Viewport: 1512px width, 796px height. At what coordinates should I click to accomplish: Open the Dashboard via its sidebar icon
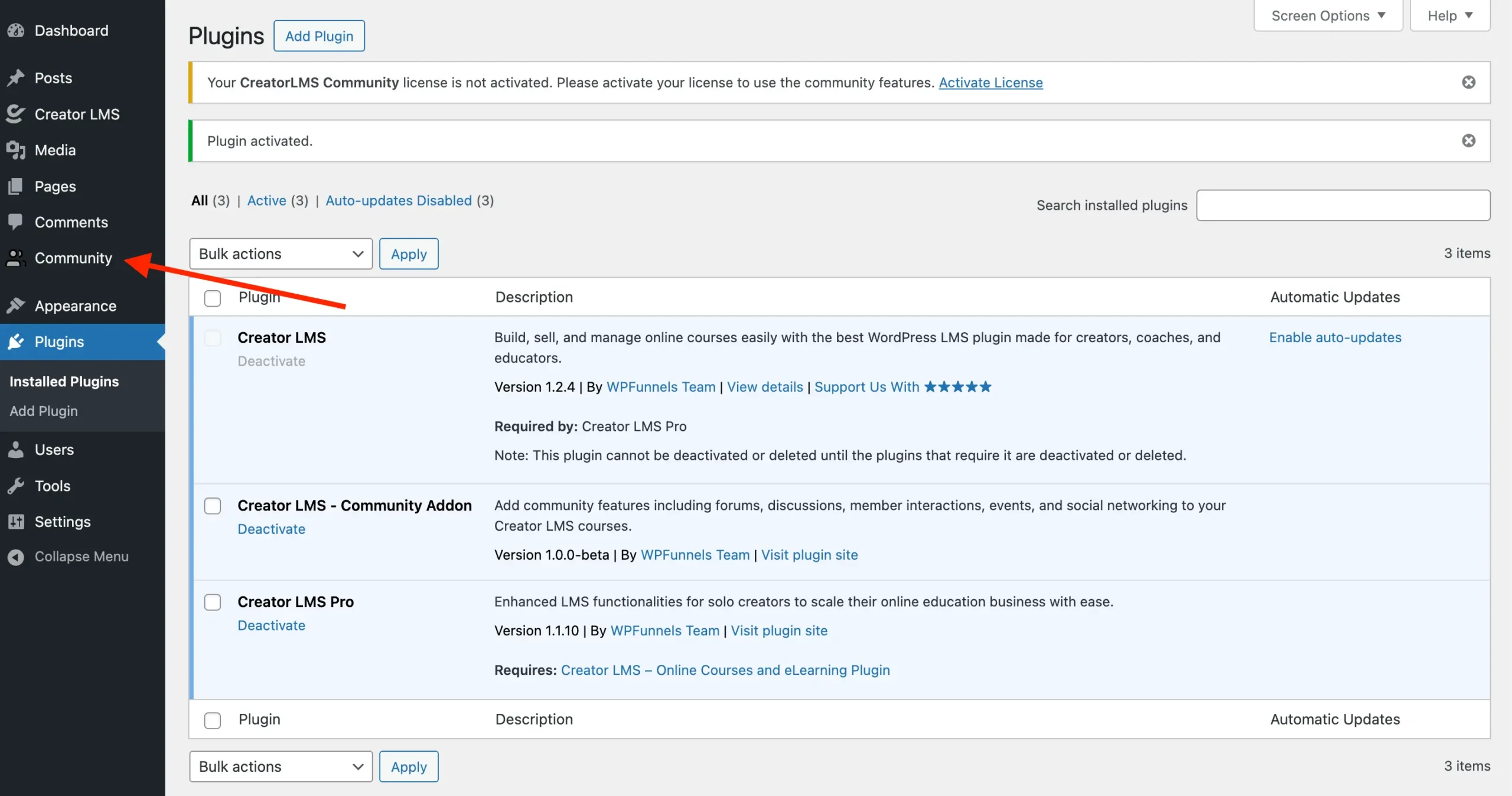tap(16, 30)
